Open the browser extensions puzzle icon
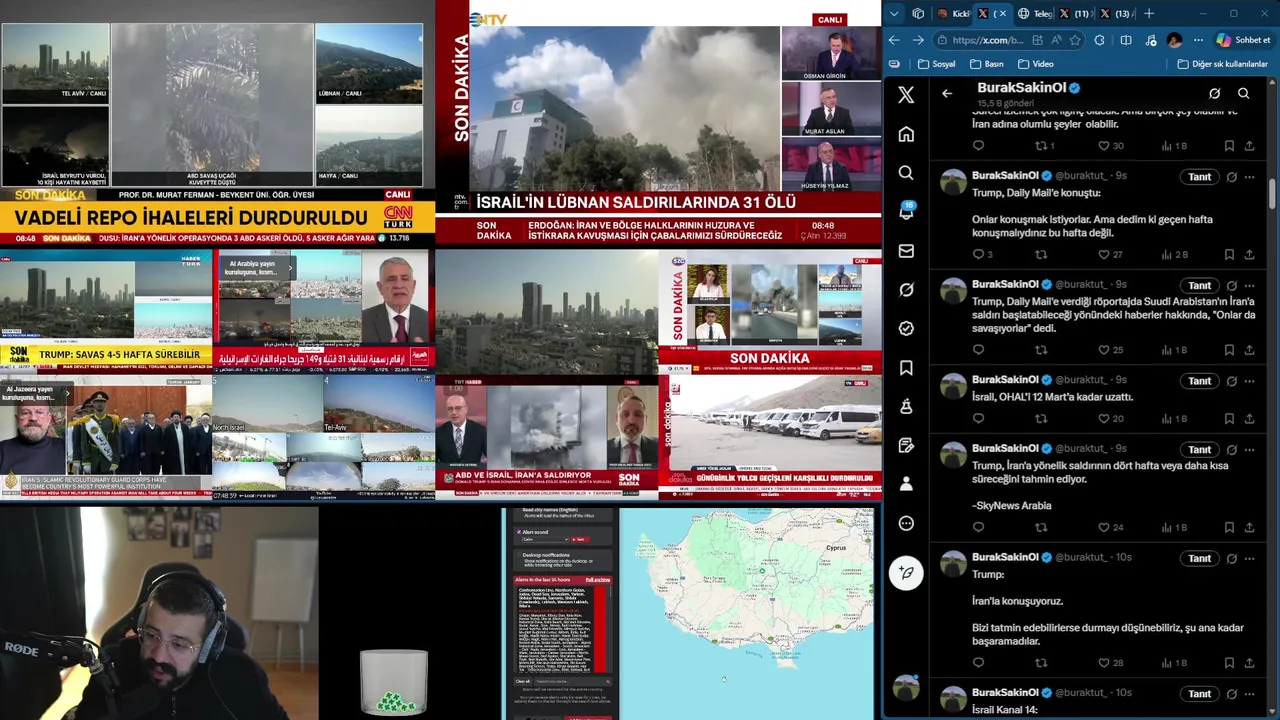 tap(1100, 40)
